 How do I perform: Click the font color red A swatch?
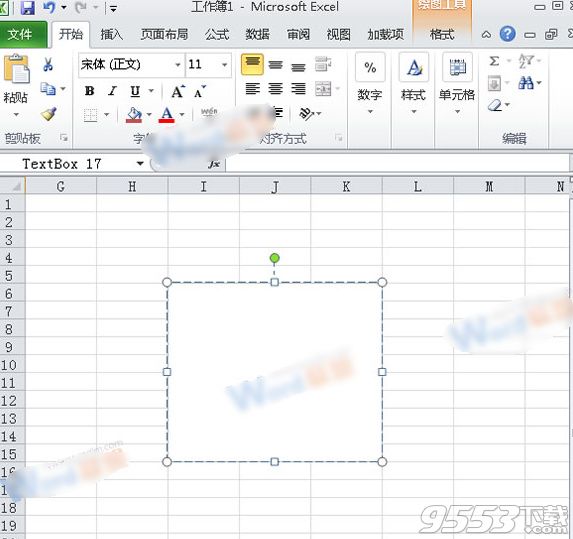point(166,115)
